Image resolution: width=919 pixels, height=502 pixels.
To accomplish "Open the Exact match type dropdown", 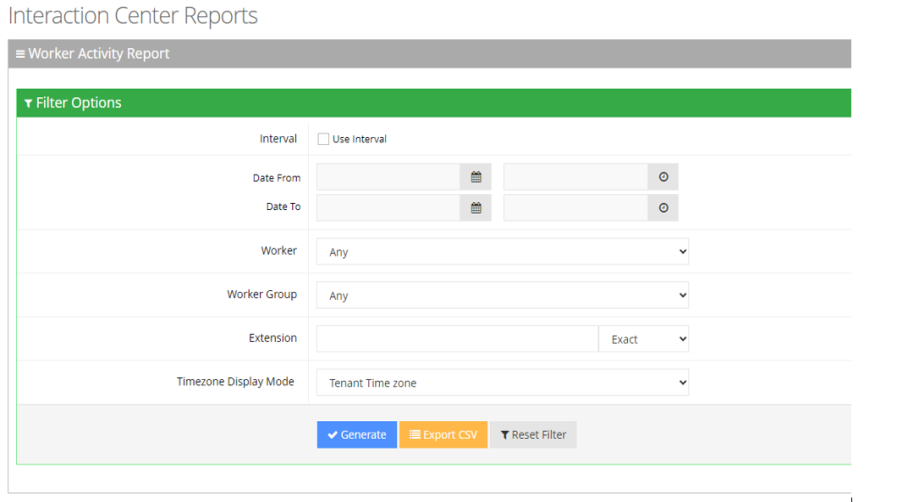I will (x=644, y=339).
